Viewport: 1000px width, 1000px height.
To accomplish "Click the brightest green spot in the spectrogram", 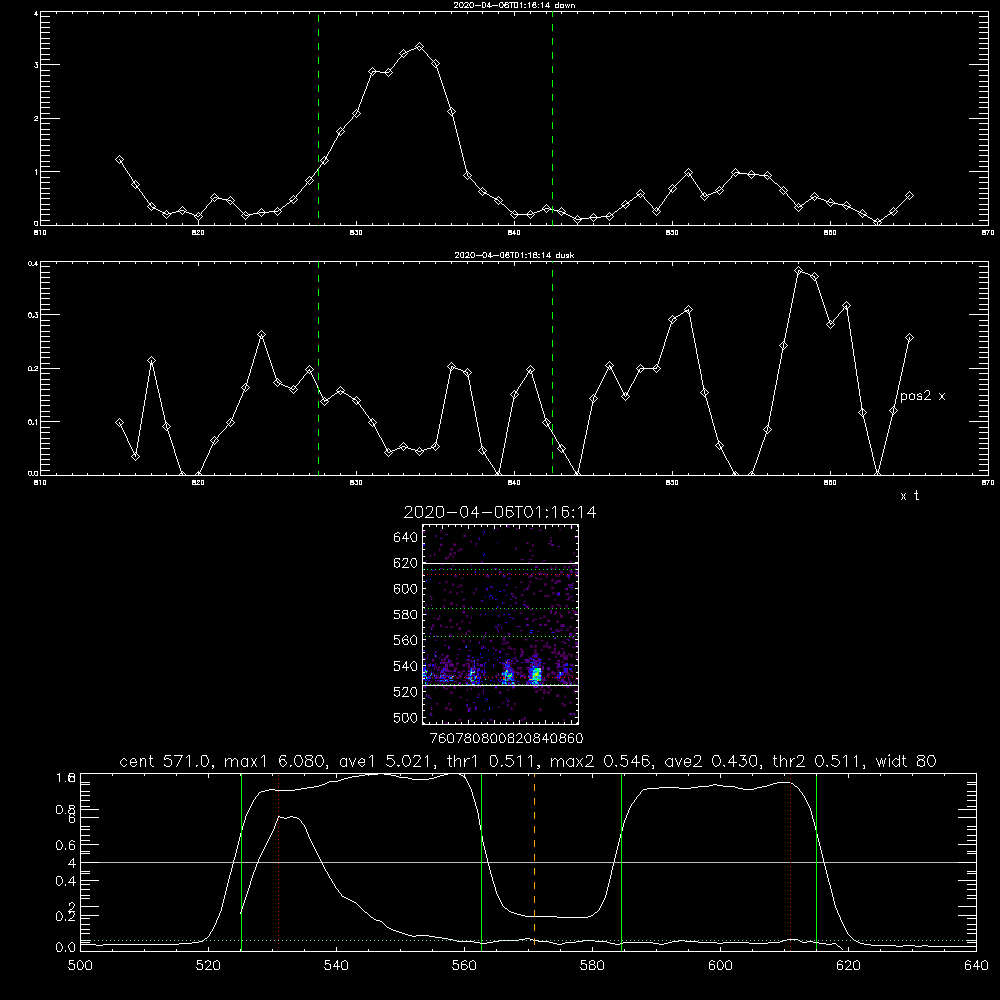I will 536,673.
